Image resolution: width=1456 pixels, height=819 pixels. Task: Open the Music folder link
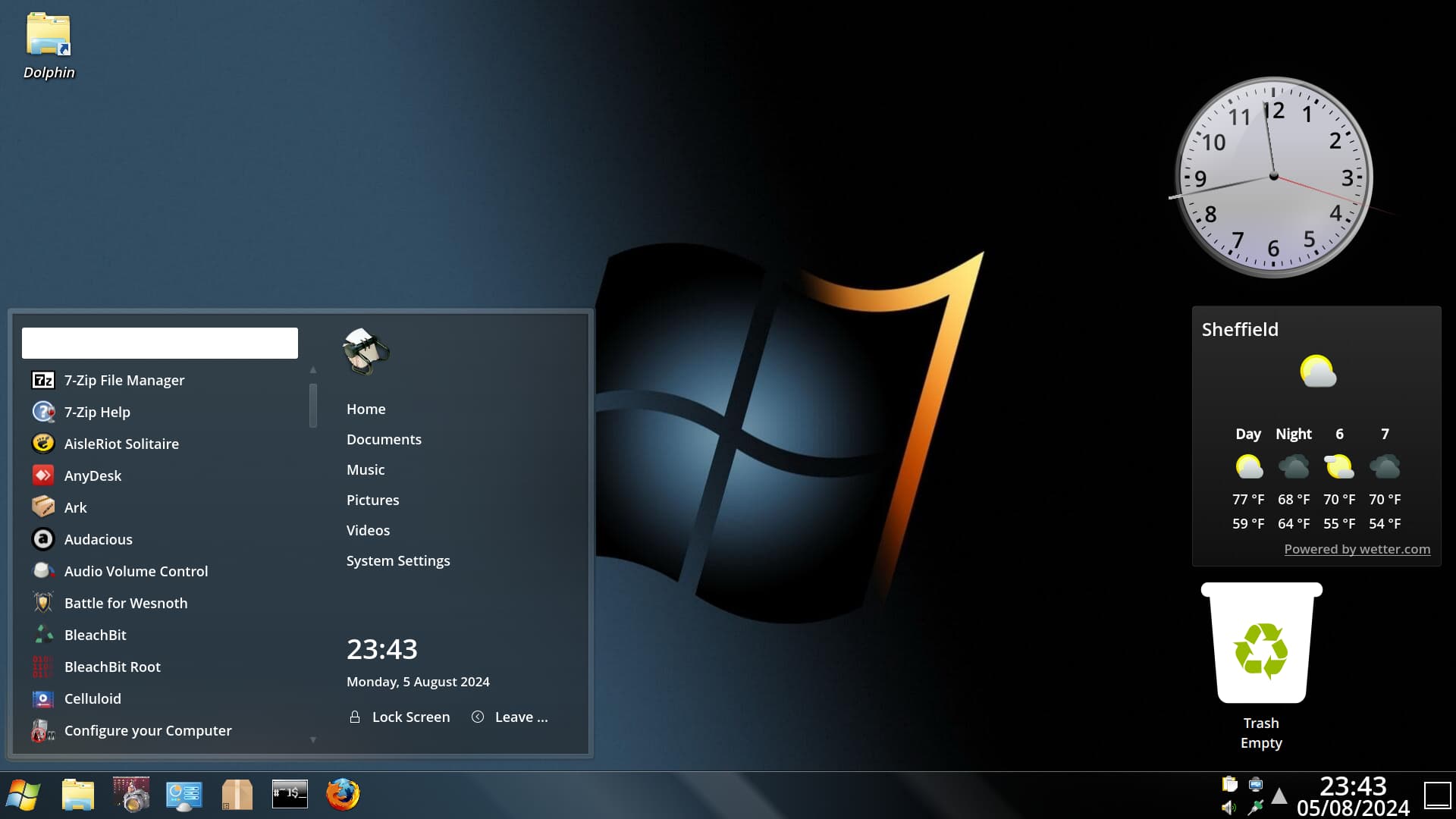(x=366, y=469)
